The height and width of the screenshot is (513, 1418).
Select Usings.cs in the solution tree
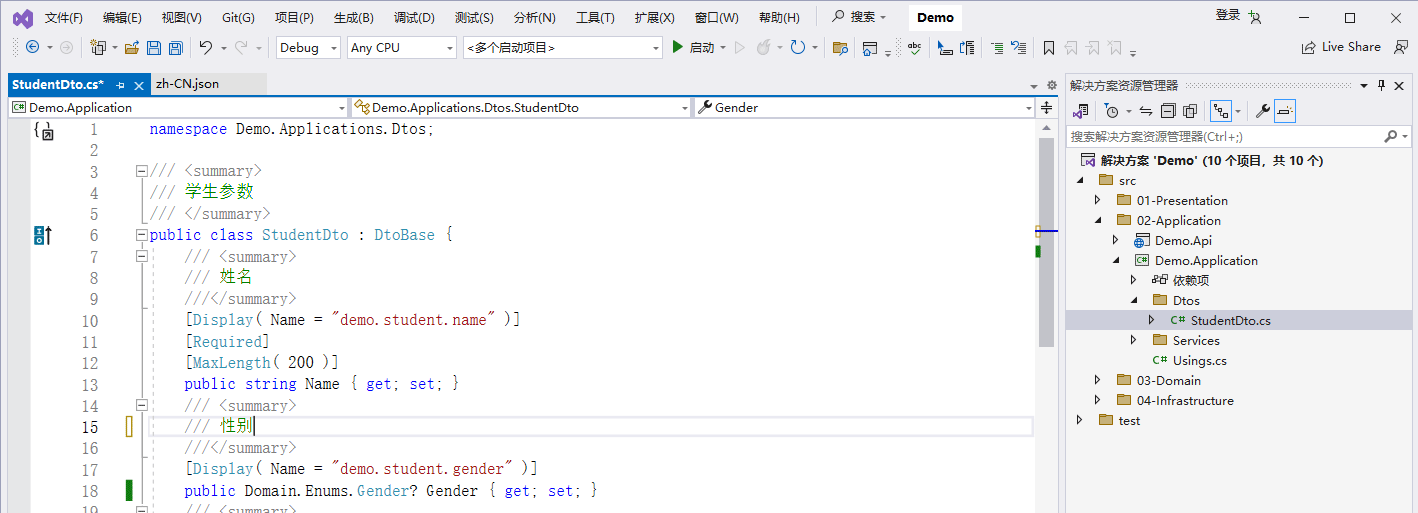point(1199,360)
